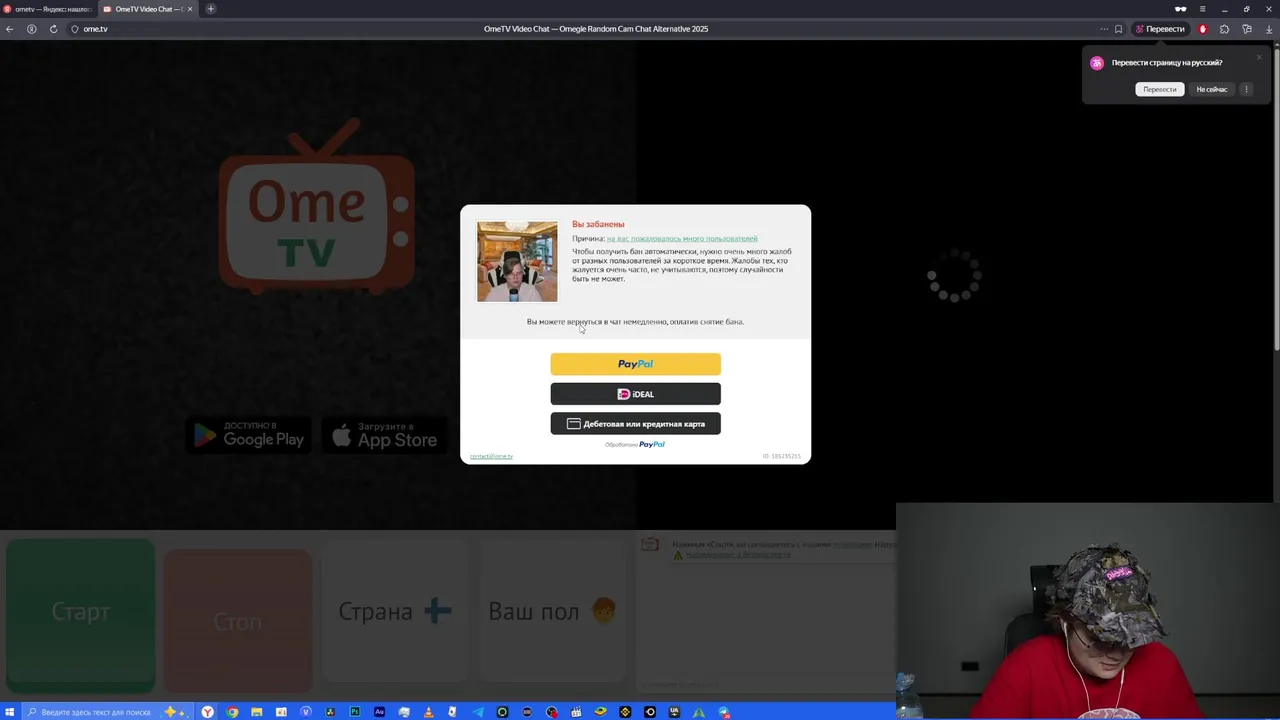Open site info icon beside ome.tv address

75,29
